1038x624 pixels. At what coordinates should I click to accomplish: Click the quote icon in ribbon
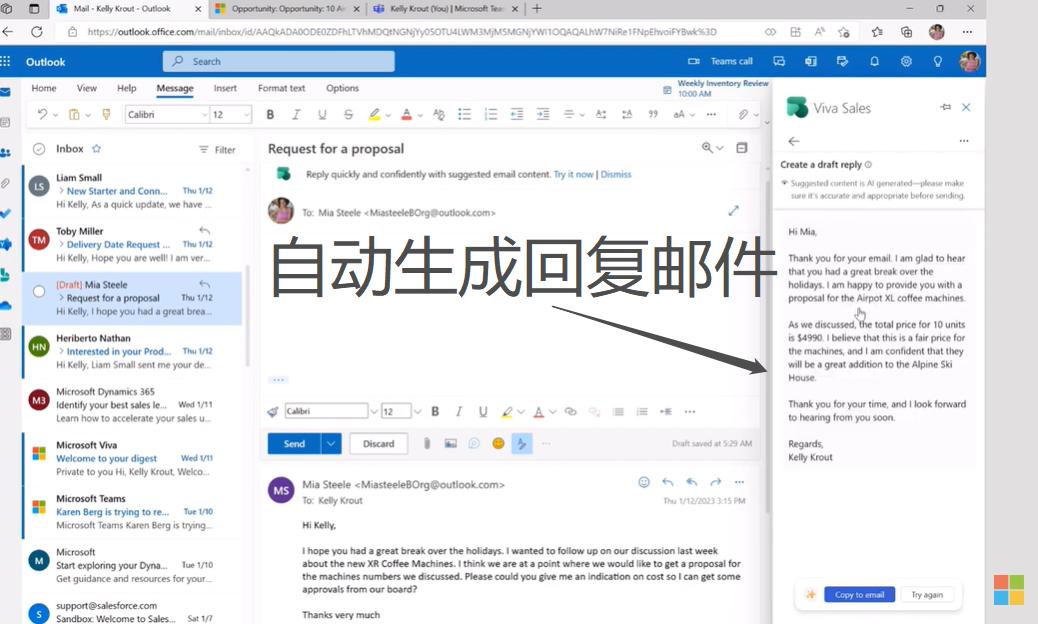pos(653,114)
